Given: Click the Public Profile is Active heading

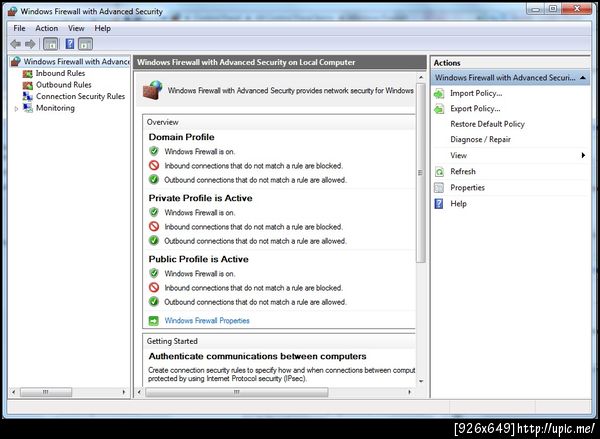Looking at the screenshot, I should pos(199,259).
